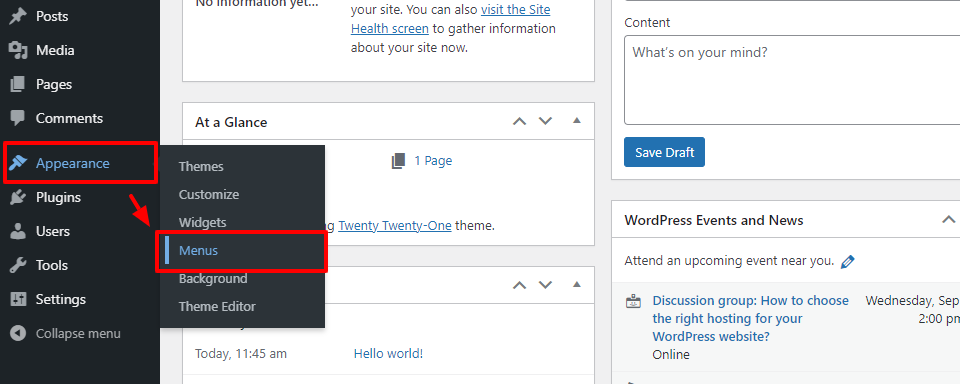Click the Today, 11:45 am timestamp
This screenshot has height=384, width=960.
click(x=241, y=353)
